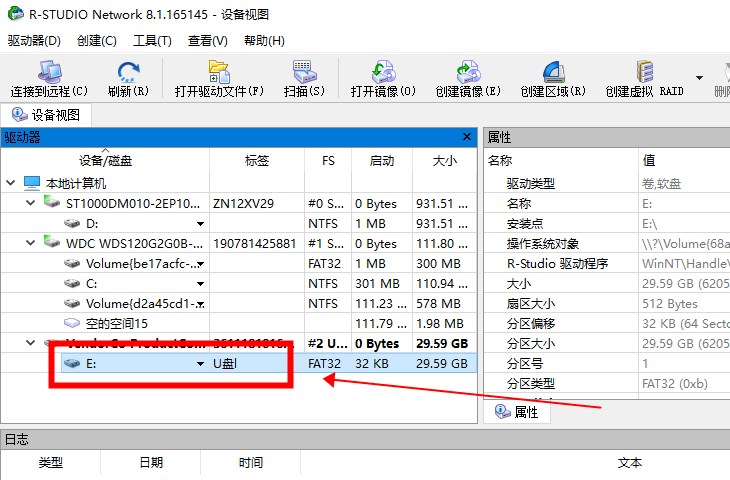
Task: Select the 分区偏移 property row
Action: point(607,324)
